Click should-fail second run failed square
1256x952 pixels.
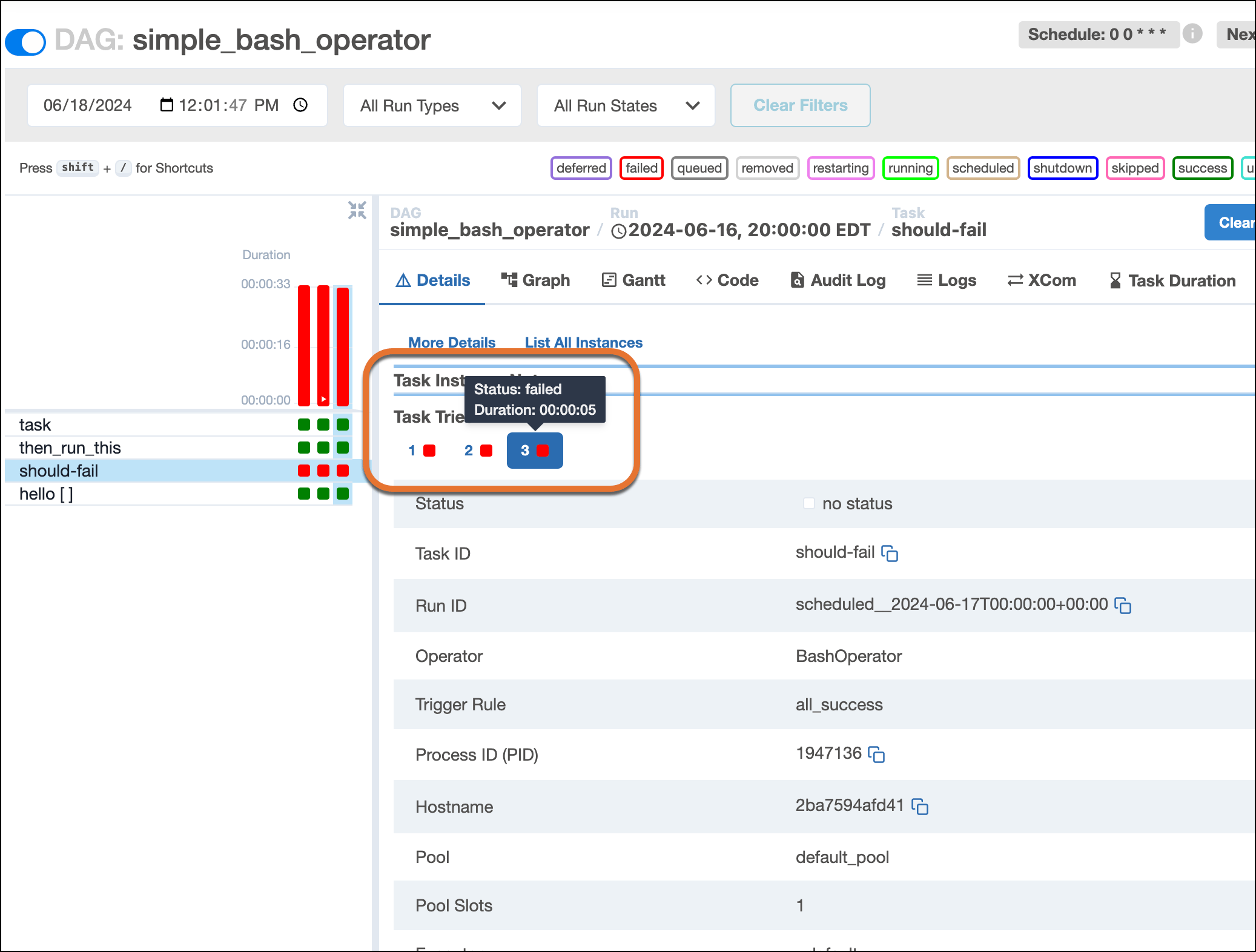[323, 471]
